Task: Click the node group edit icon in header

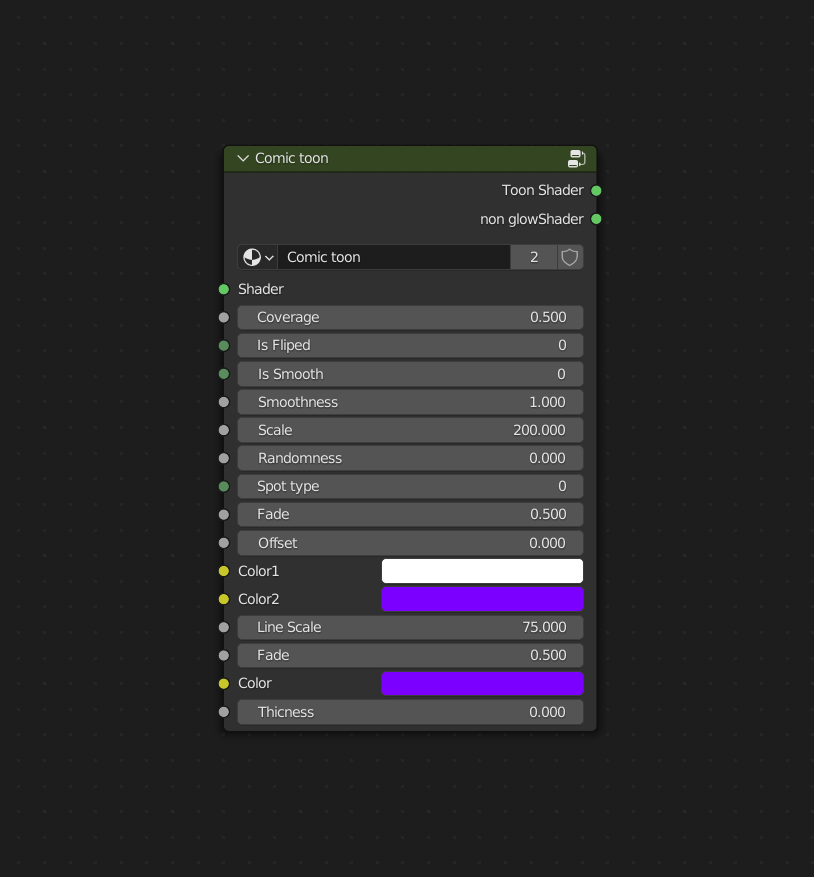Action: tap(576, 158)
